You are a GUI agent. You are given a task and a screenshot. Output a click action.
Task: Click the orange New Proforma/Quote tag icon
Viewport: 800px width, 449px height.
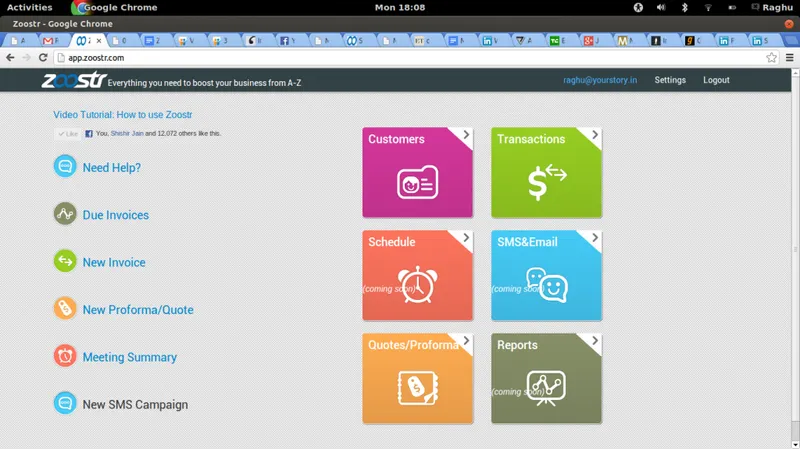(x=65, y=309)
